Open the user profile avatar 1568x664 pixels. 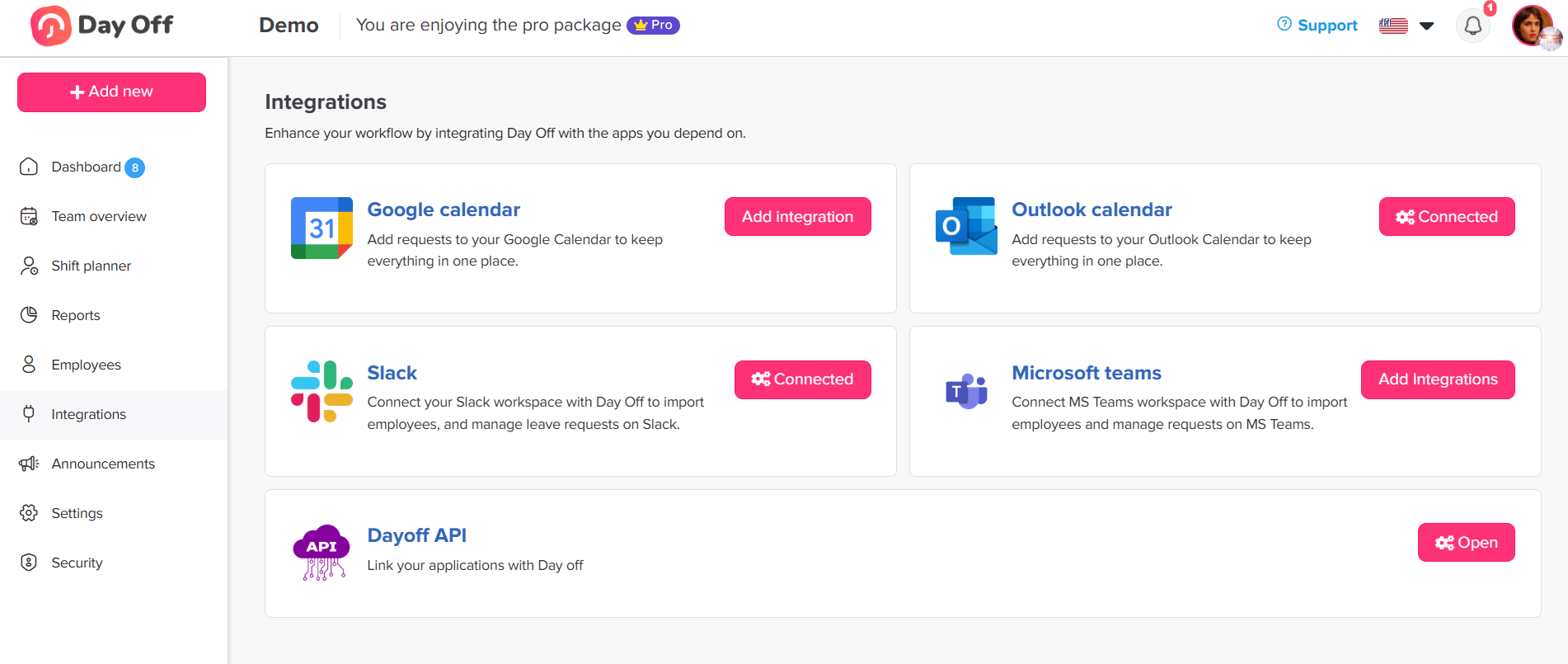(x=1533, y=26)
